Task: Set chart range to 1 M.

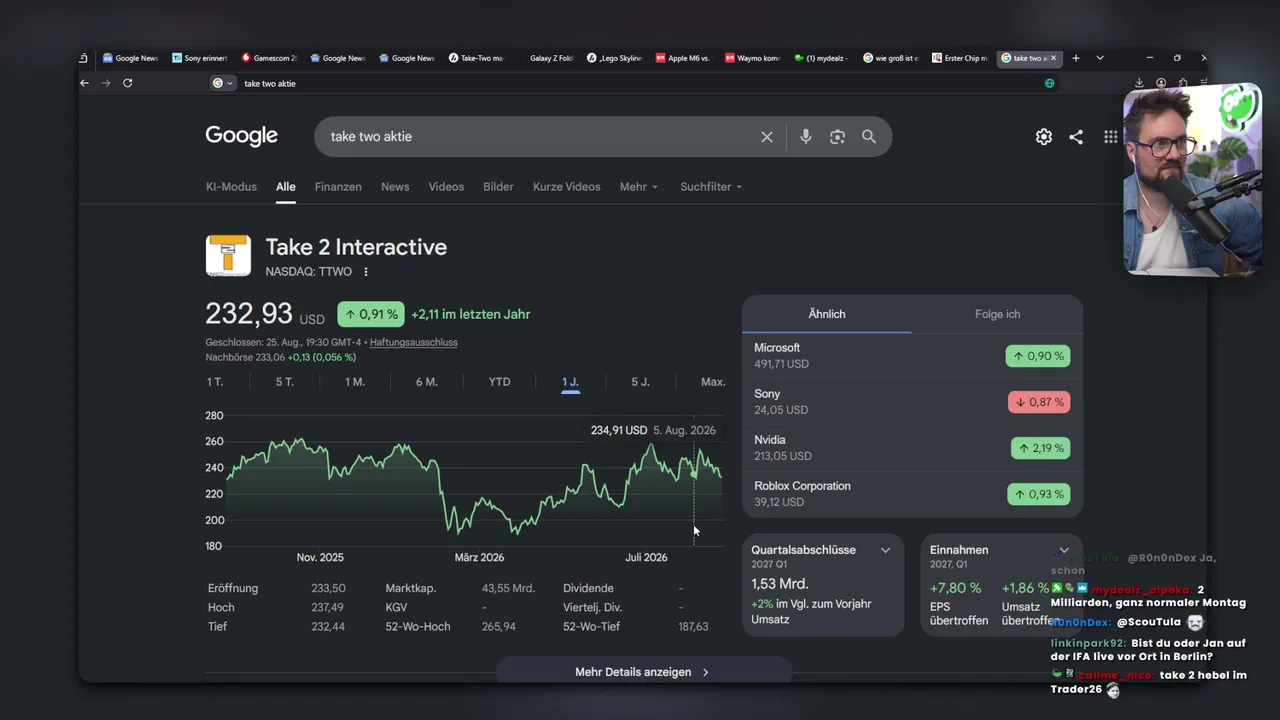Action: coord(355,382)
